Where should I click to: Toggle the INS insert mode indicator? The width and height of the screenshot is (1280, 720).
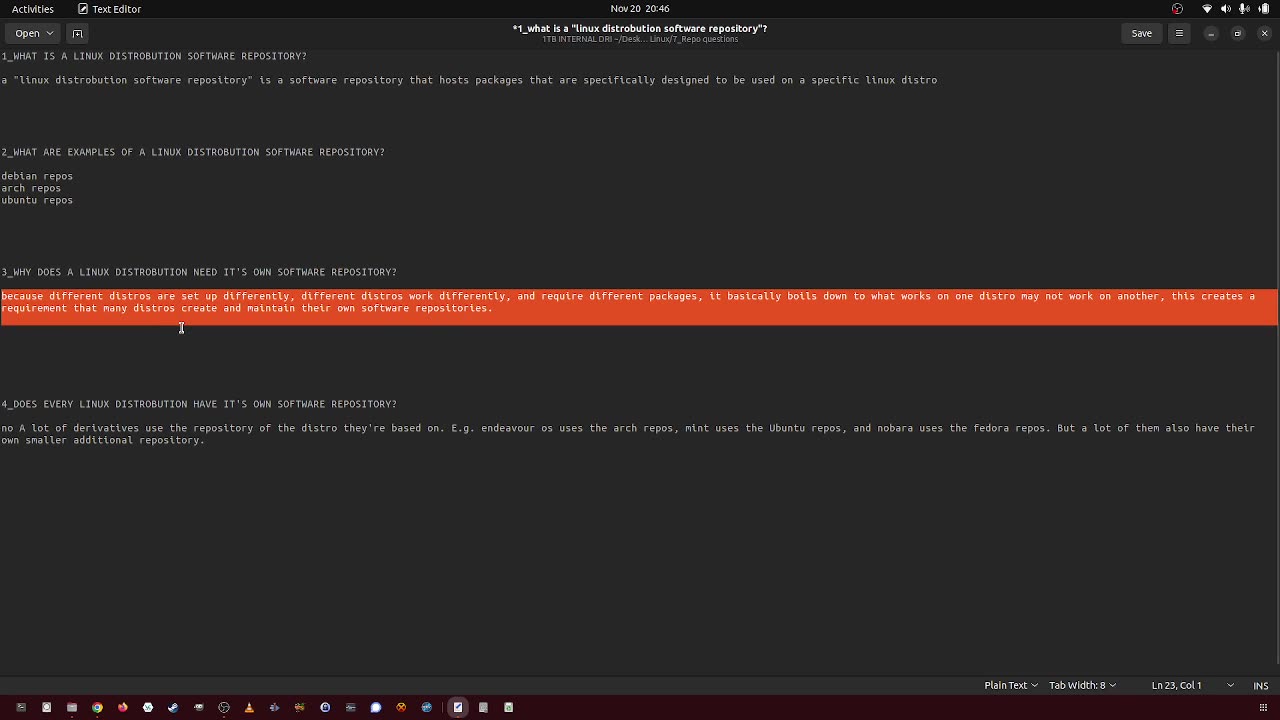point(1261,685)
